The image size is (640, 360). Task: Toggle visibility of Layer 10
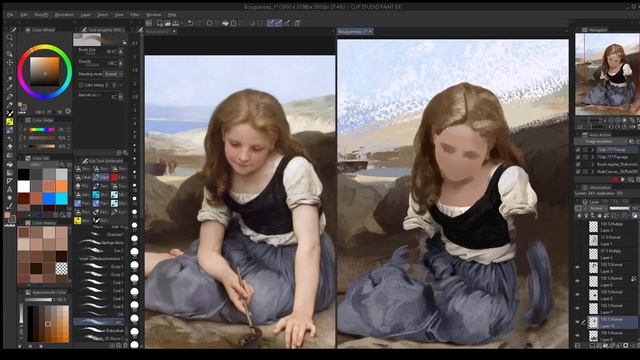click(577, 322)
